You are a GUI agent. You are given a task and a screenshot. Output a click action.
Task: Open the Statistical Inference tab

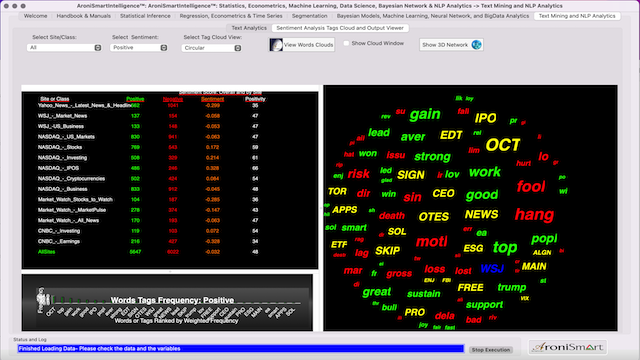(x=145, y=16)
